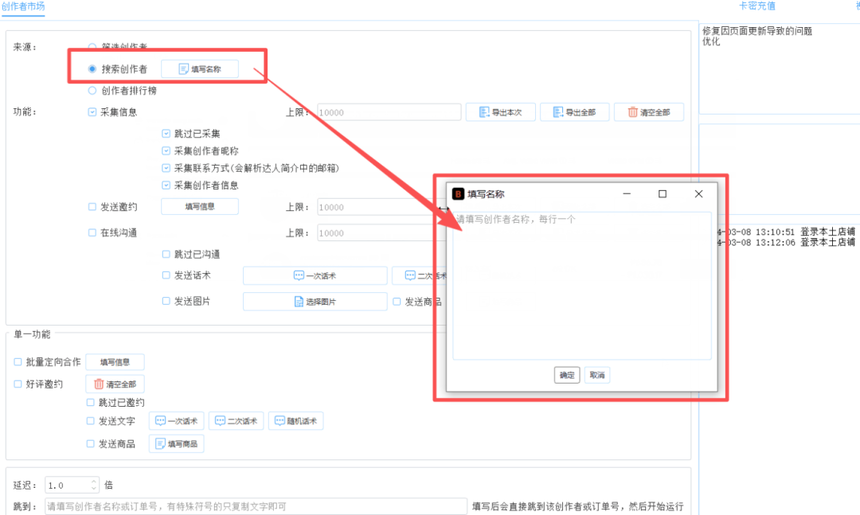Select the 创作者排行榜 radio option
Viewport: 860px width, 515px height.
(92, 90)
